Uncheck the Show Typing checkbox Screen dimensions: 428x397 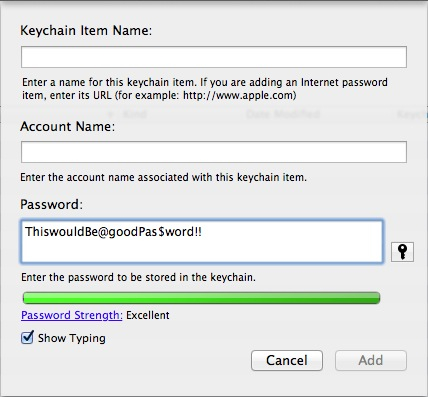27,337
